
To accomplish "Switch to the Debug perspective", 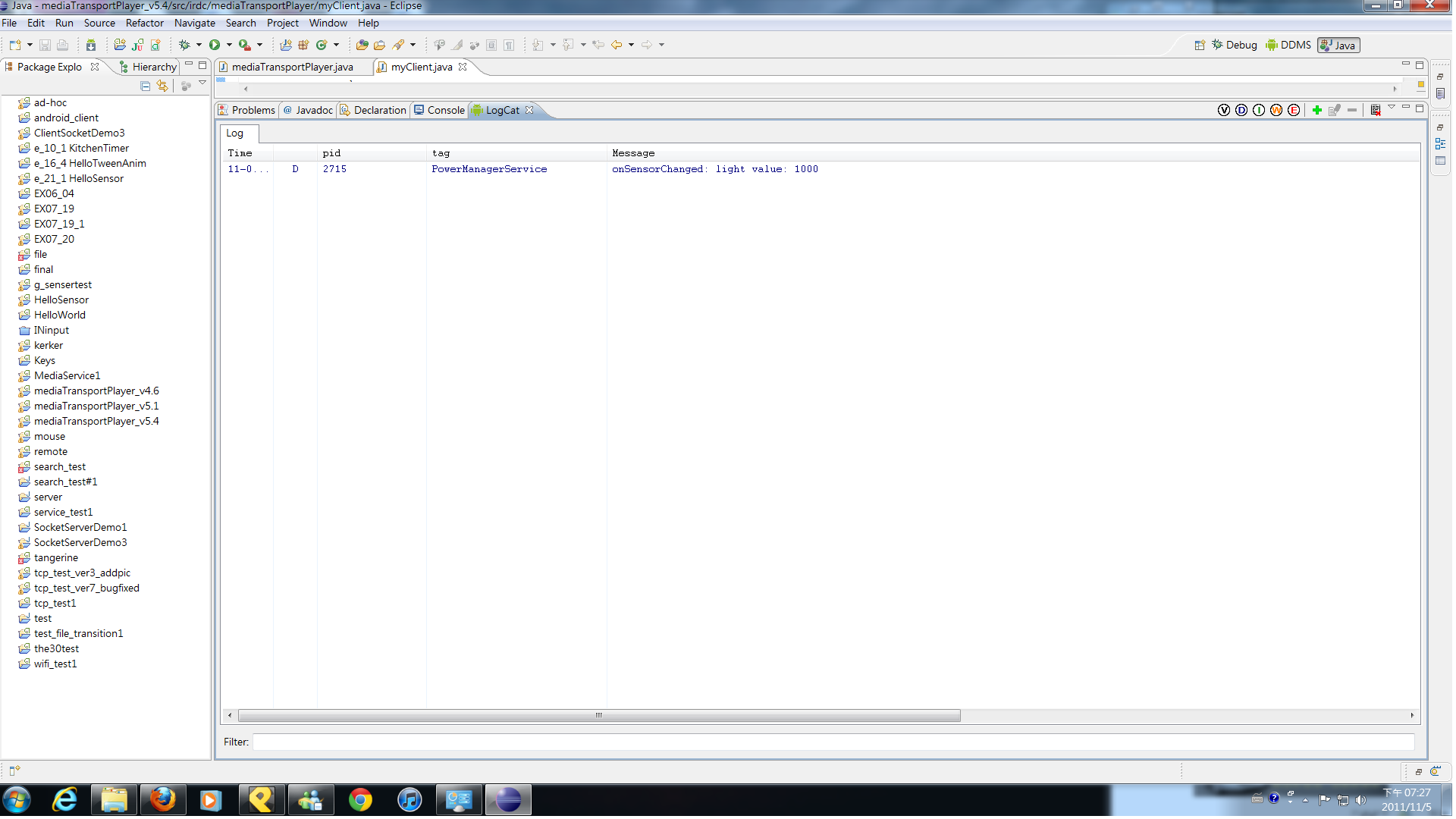I will [x=1234, y=45].
